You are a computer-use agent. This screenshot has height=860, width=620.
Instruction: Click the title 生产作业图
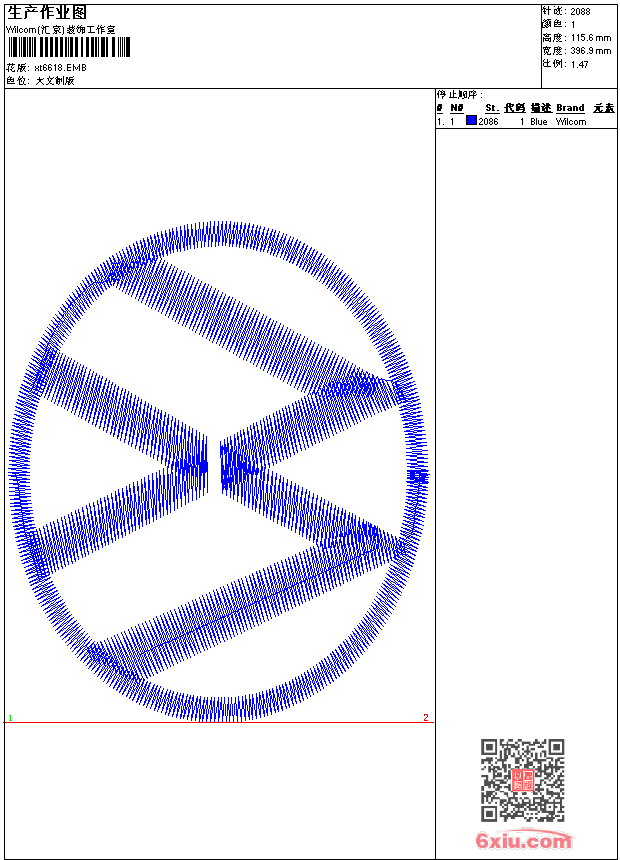47,13
